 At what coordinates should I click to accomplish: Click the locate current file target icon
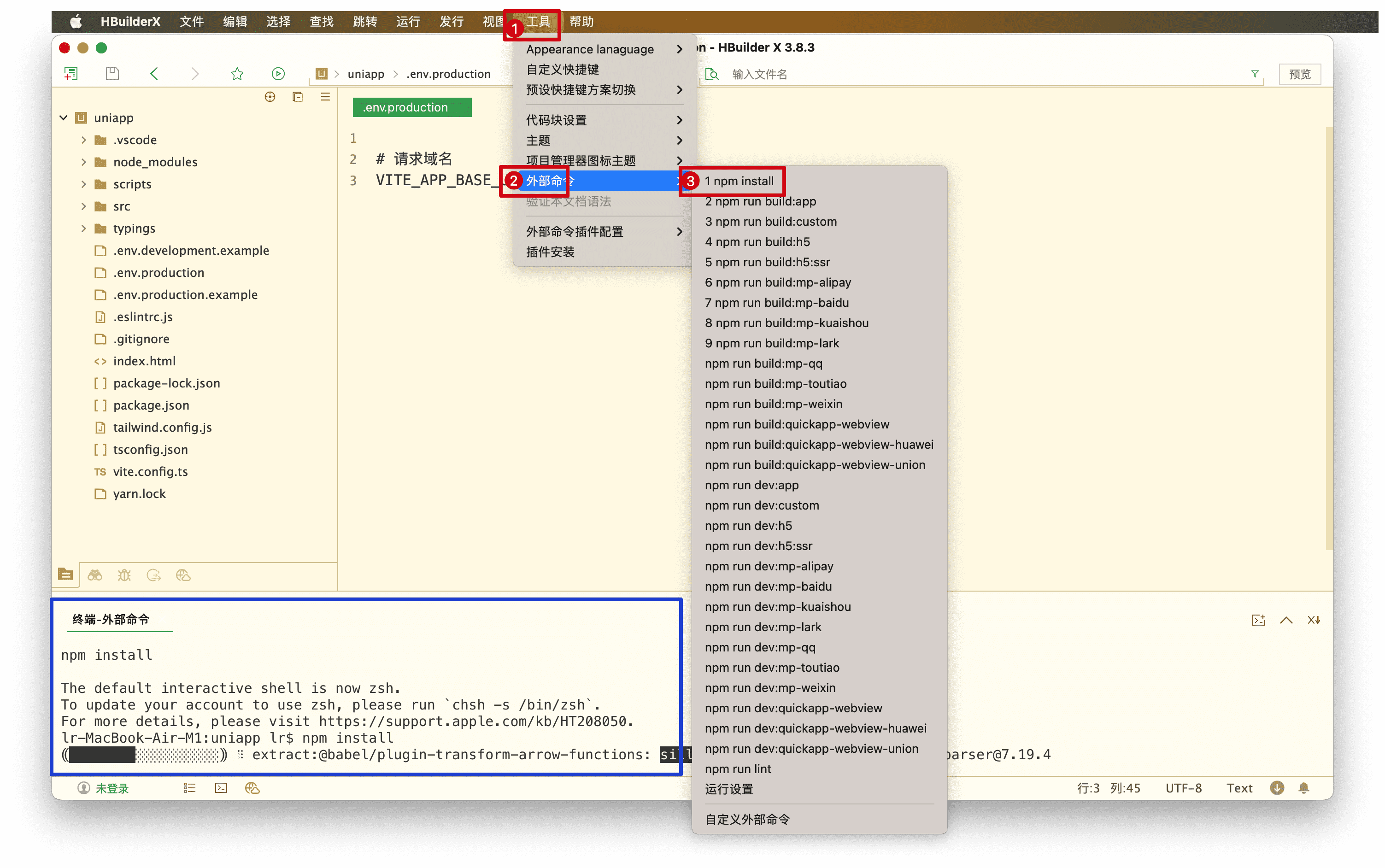pyautogui.click(x=270, y=97)
